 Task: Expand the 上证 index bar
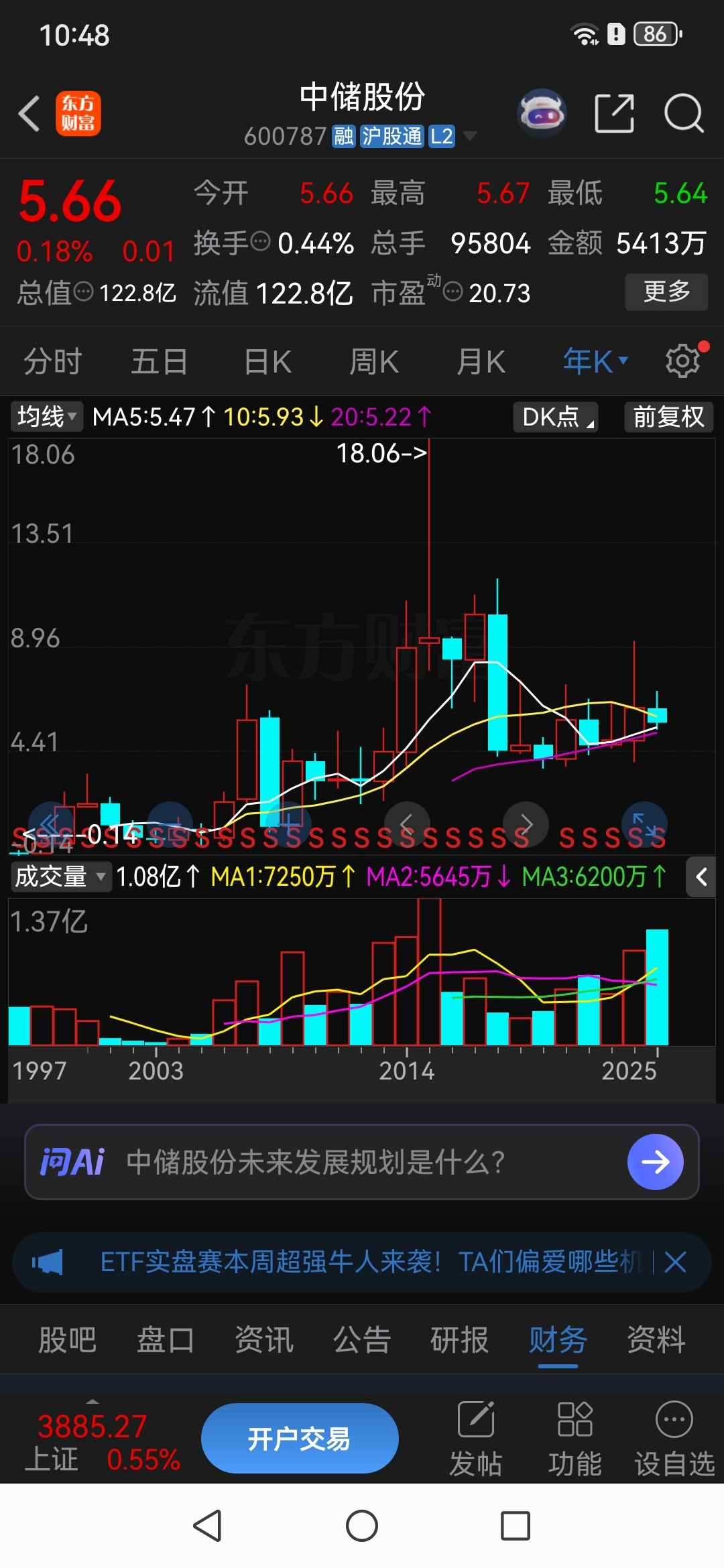click(93, 1402)
